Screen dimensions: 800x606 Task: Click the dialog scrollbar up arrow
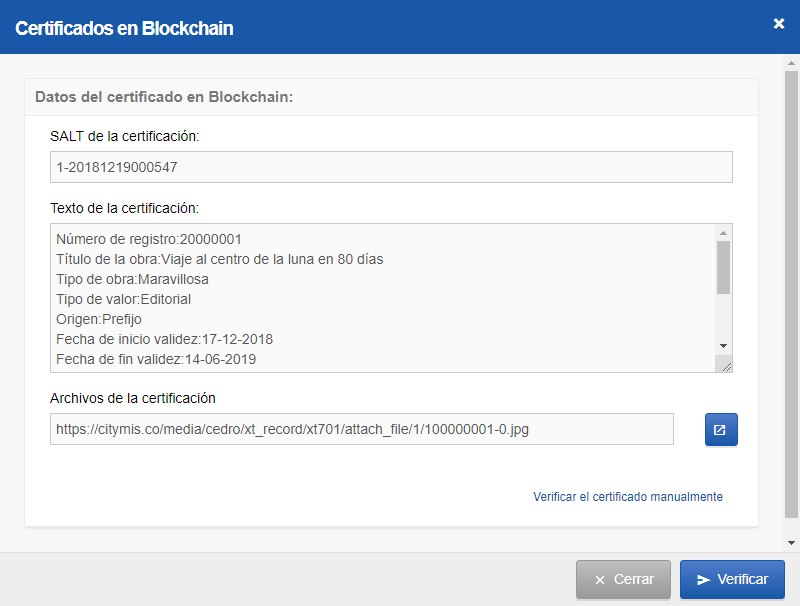791,63
